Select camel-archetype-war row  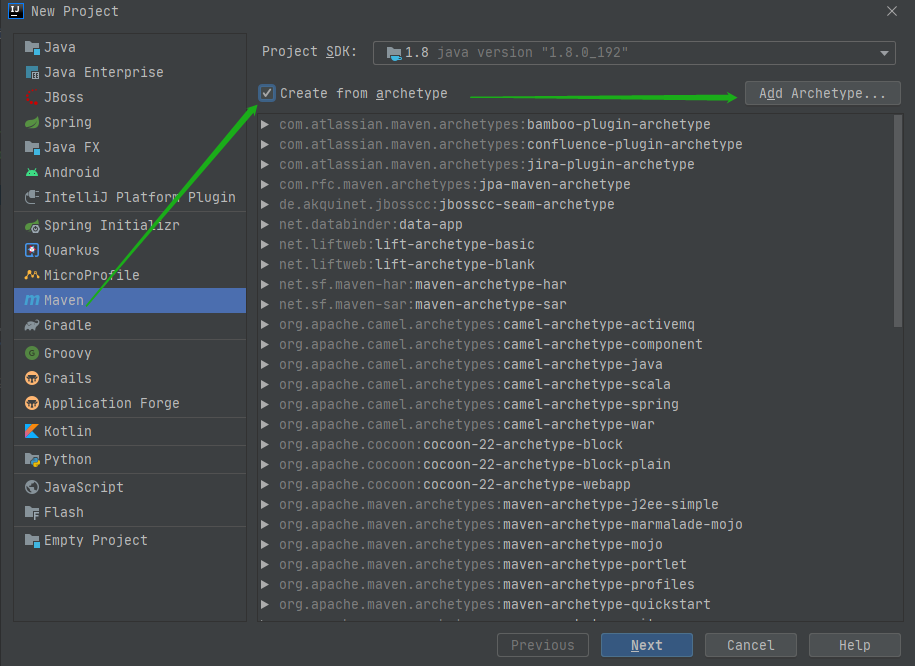(575, 424)
